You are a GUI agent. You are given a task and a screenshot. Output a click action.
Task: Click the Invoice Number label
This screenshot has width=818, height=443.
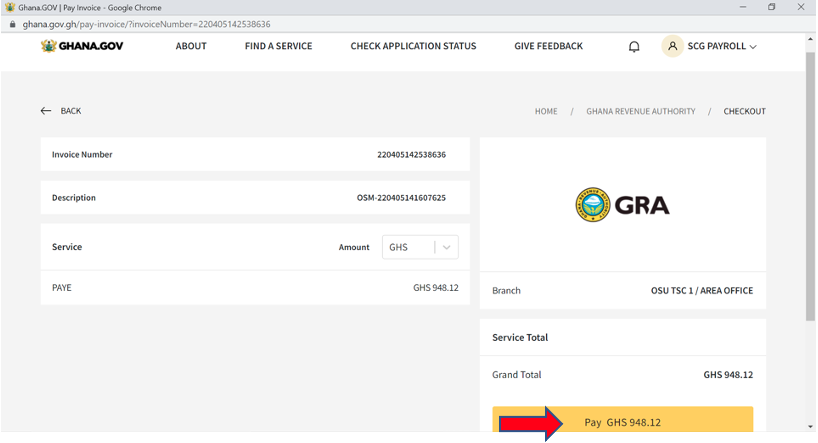[82, 154]
